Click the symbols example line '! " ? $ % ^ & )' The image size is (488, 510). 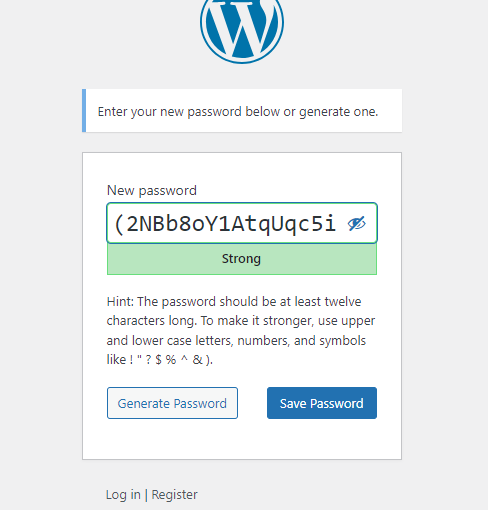(171, 360)
